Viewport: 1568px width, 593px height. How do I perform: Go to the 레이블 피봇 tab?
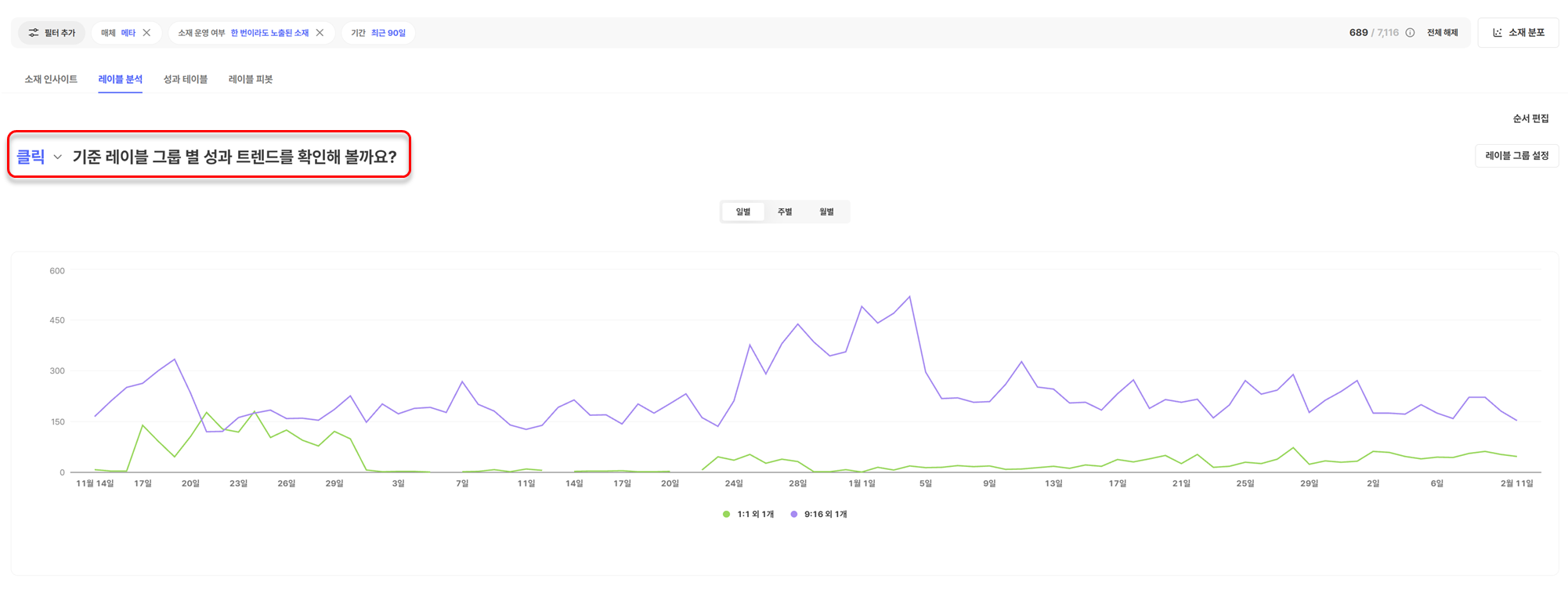[251, 79]
